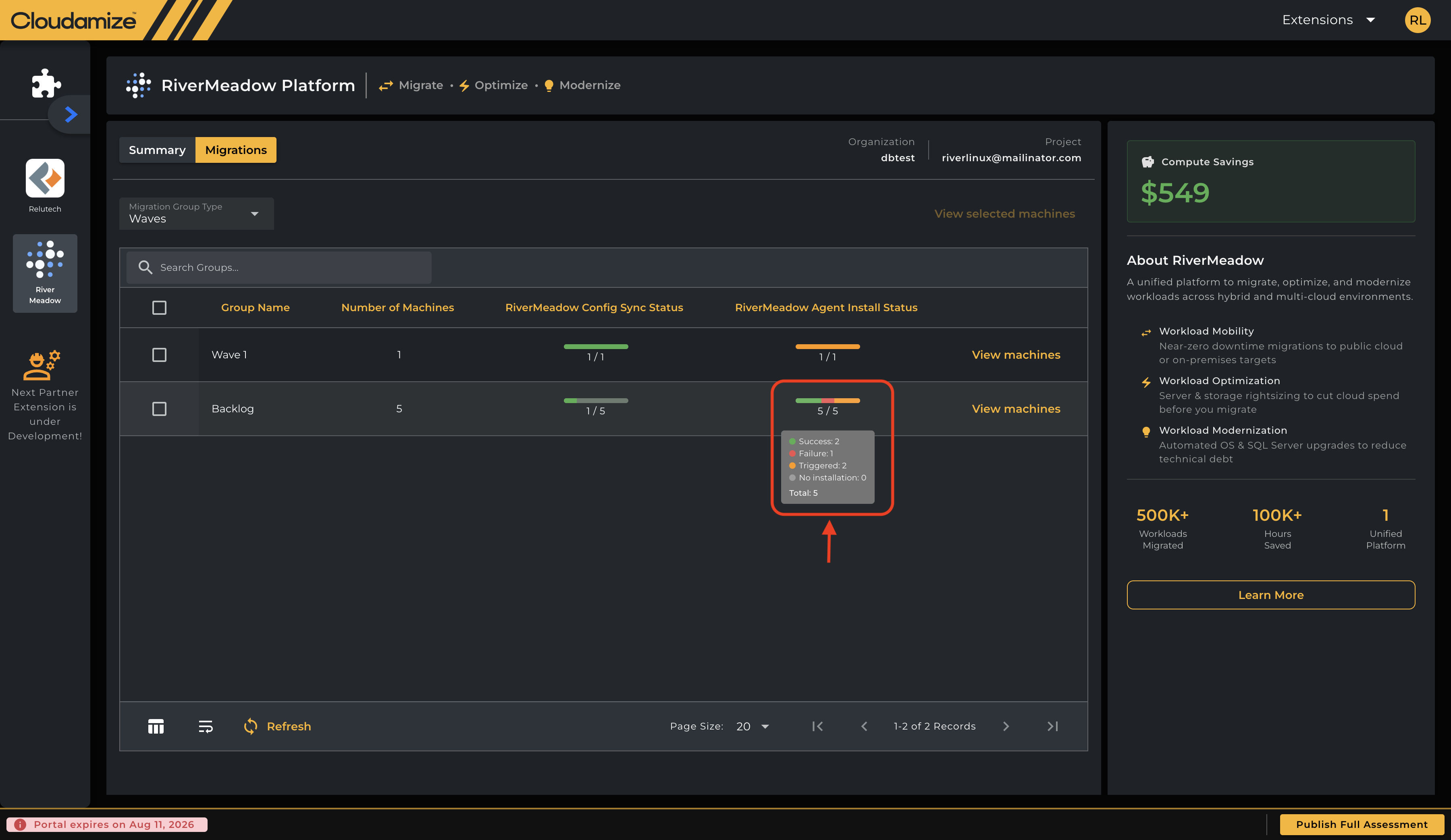Open the Relutech extension
This screenshot has width=1451, height=840.
[x=45, y=186]
